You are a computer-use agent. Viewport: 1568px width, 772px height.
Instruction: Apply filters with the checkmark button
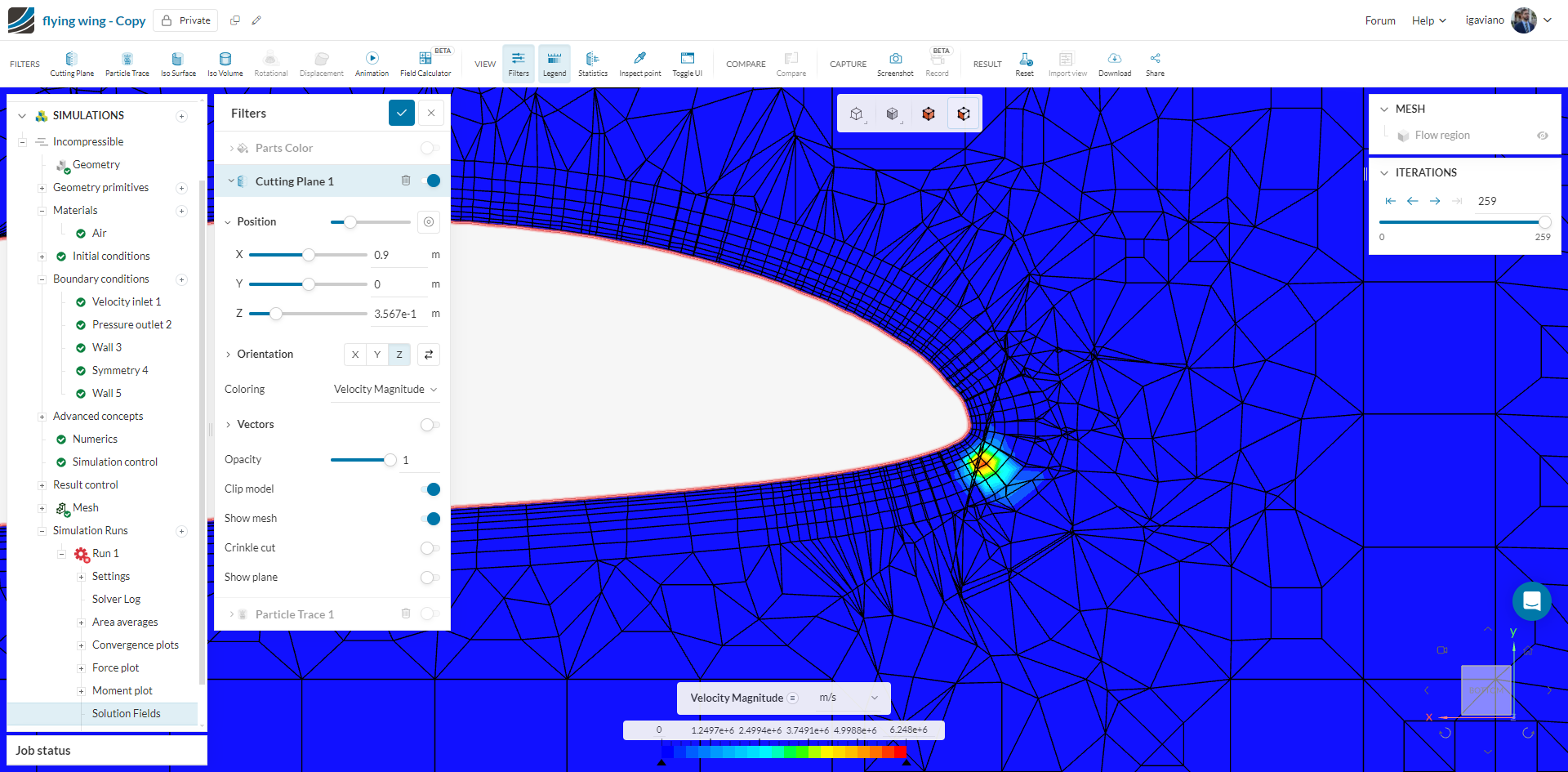[x=402, y=113]
